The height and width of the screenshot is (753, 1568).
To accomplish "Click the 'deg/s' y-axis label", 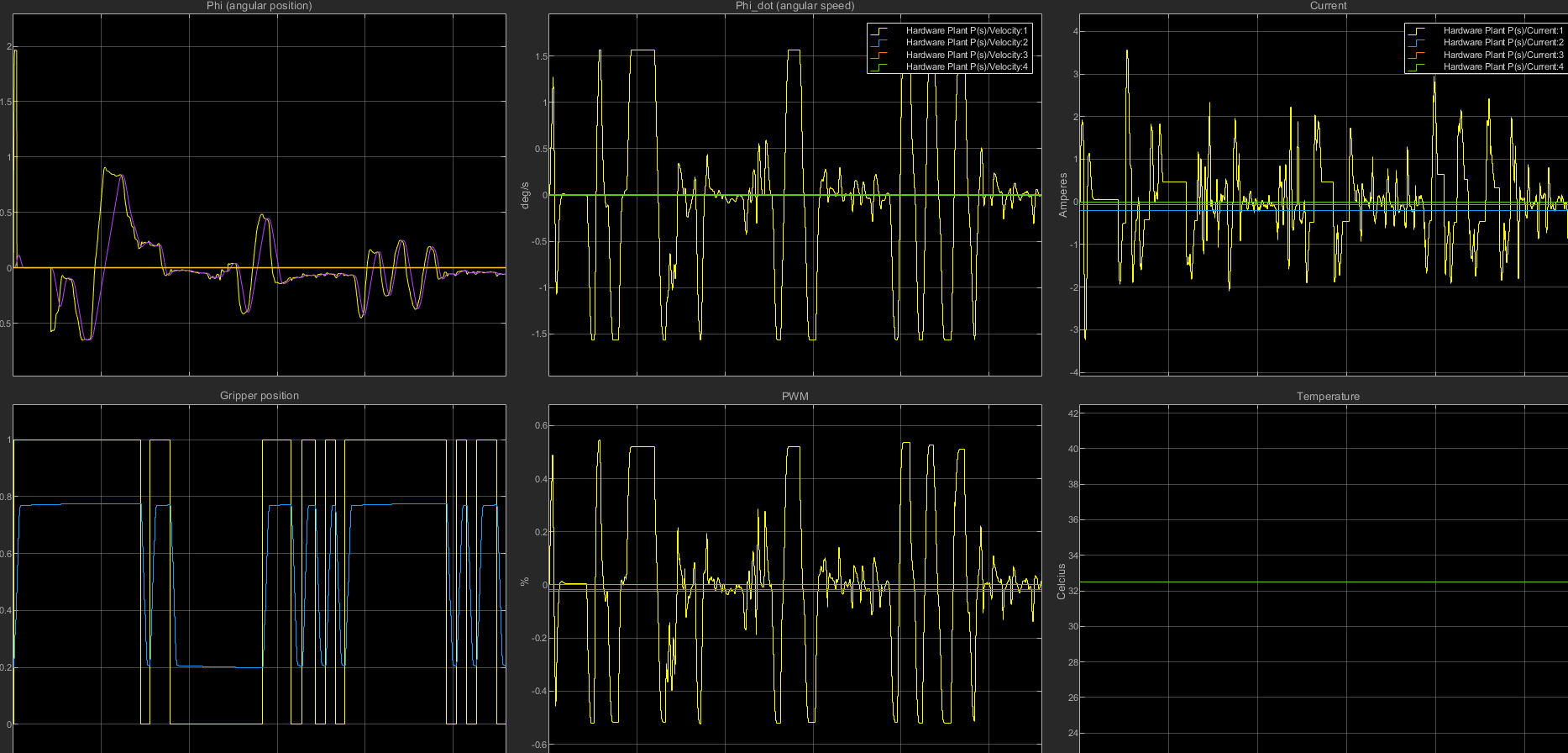I will click(x=525, y=195).
